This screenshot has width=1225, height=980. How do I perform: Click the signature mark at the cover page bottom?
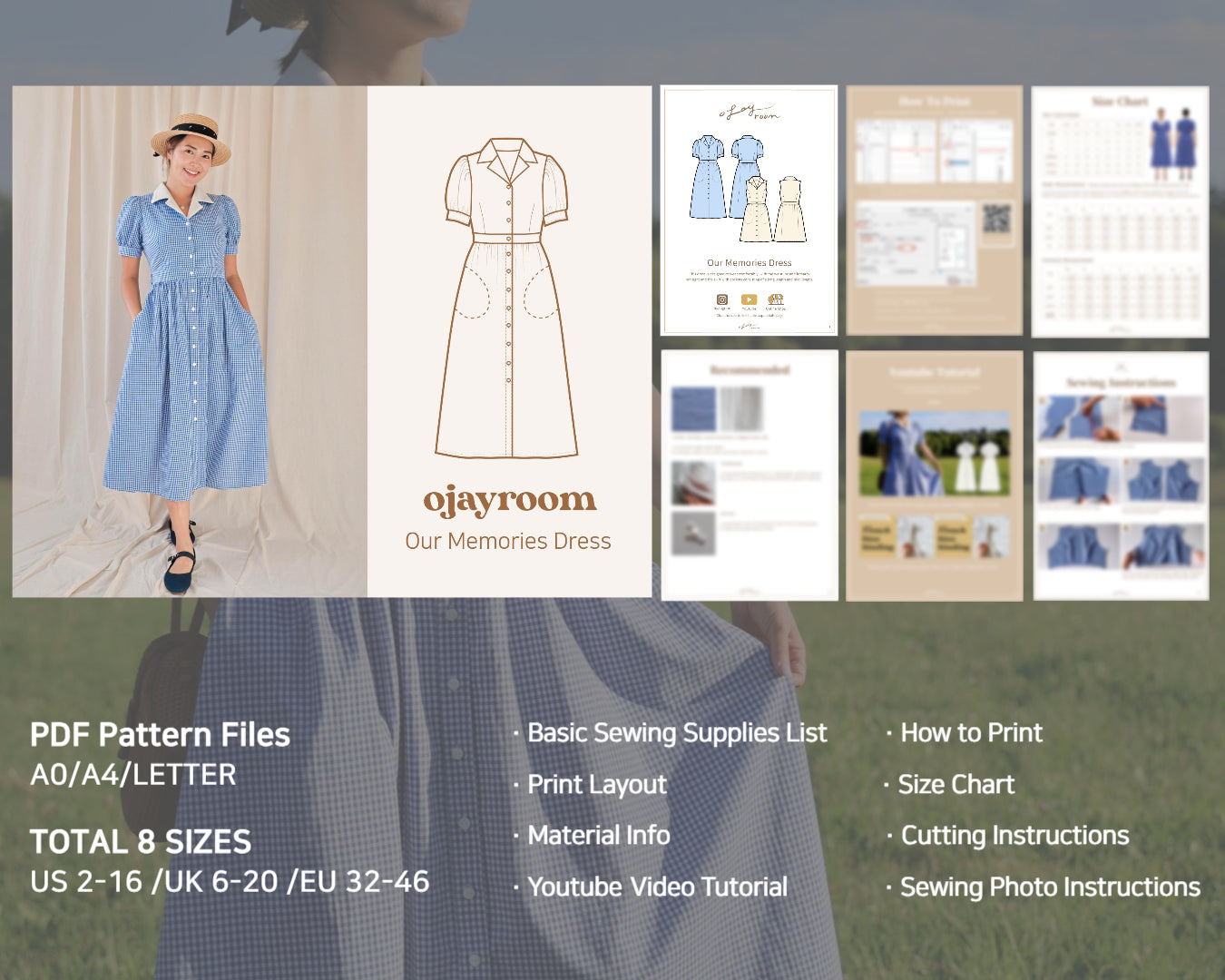tap(750, 326)
